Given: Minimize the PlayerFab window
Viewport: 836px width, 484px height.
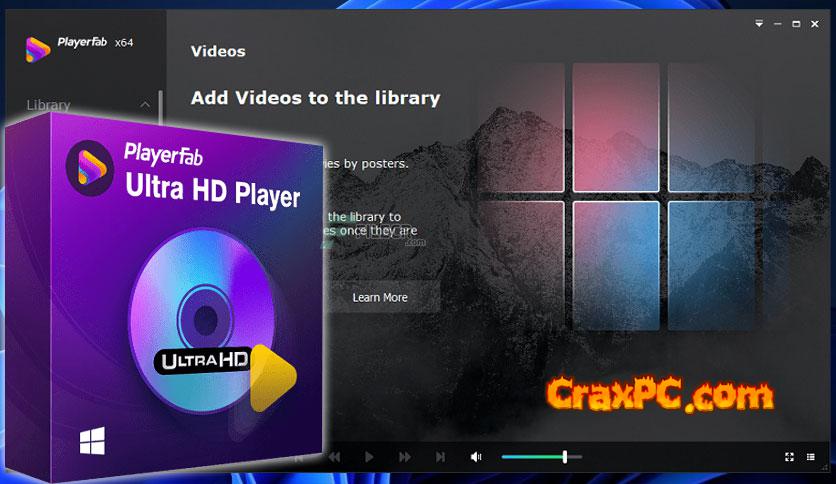Looking at the screenshot, I should 778,24.
